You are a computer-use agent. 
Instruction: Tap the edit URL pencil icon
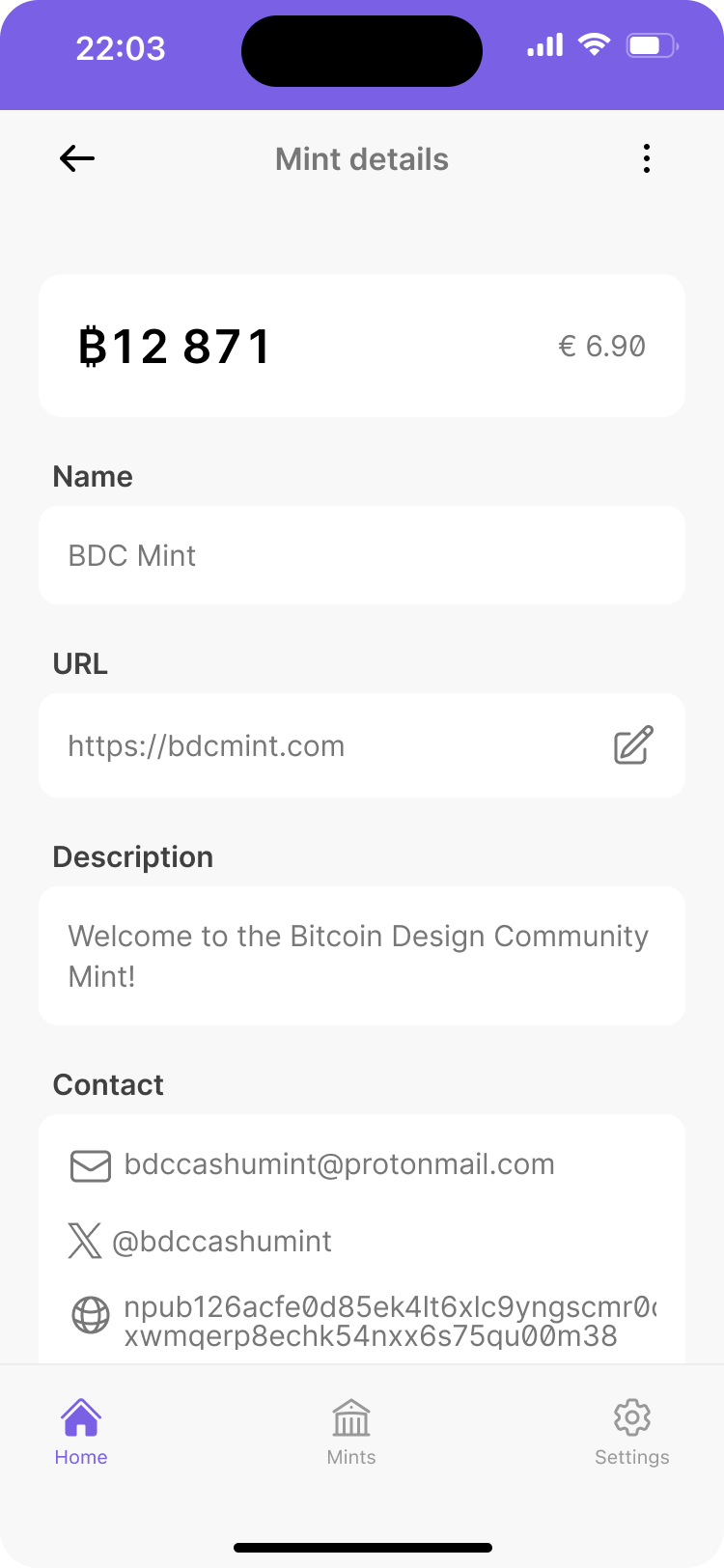633,745
